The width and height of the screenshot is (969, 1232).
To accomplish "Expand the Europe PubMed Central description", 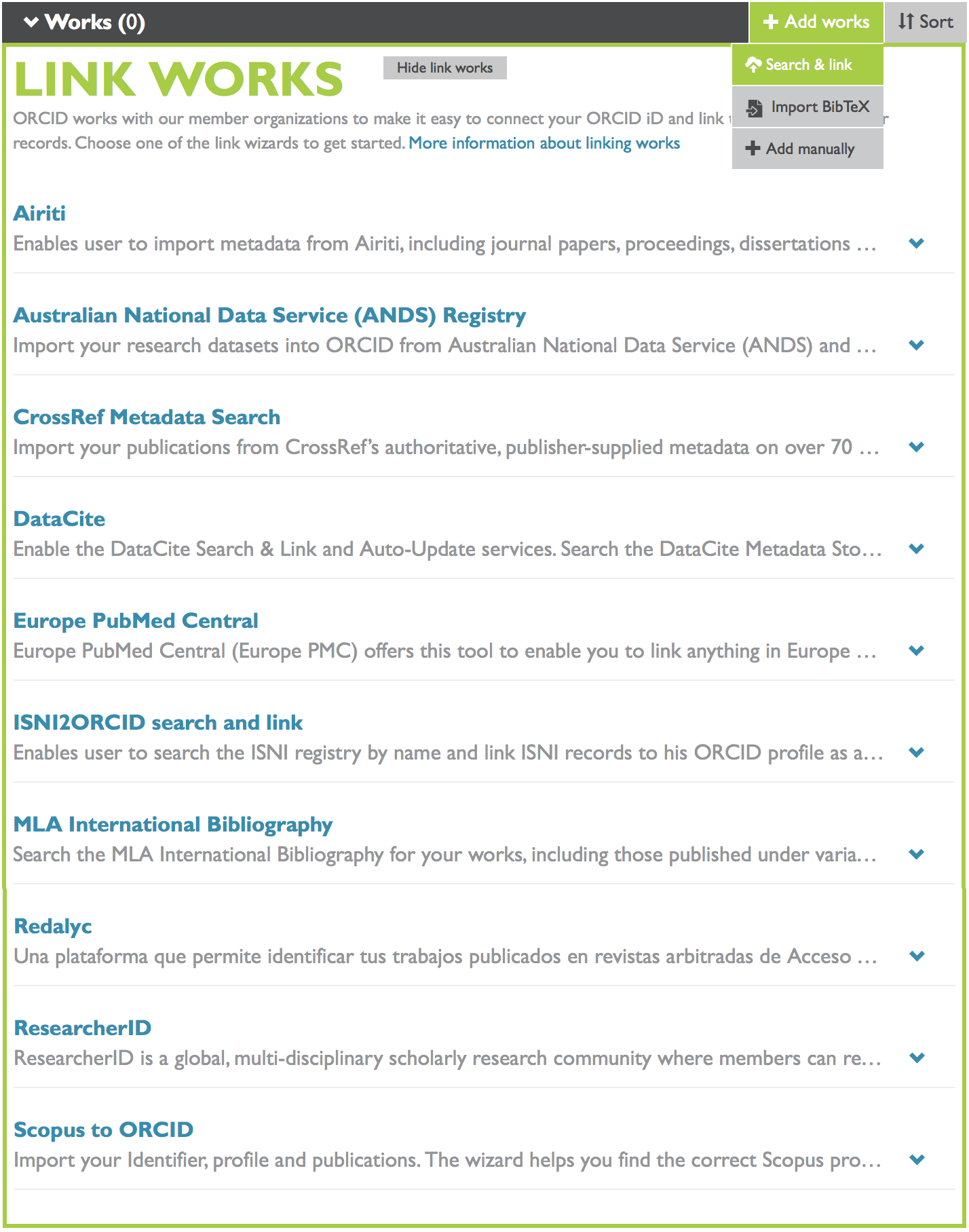I will coord(917,650).
